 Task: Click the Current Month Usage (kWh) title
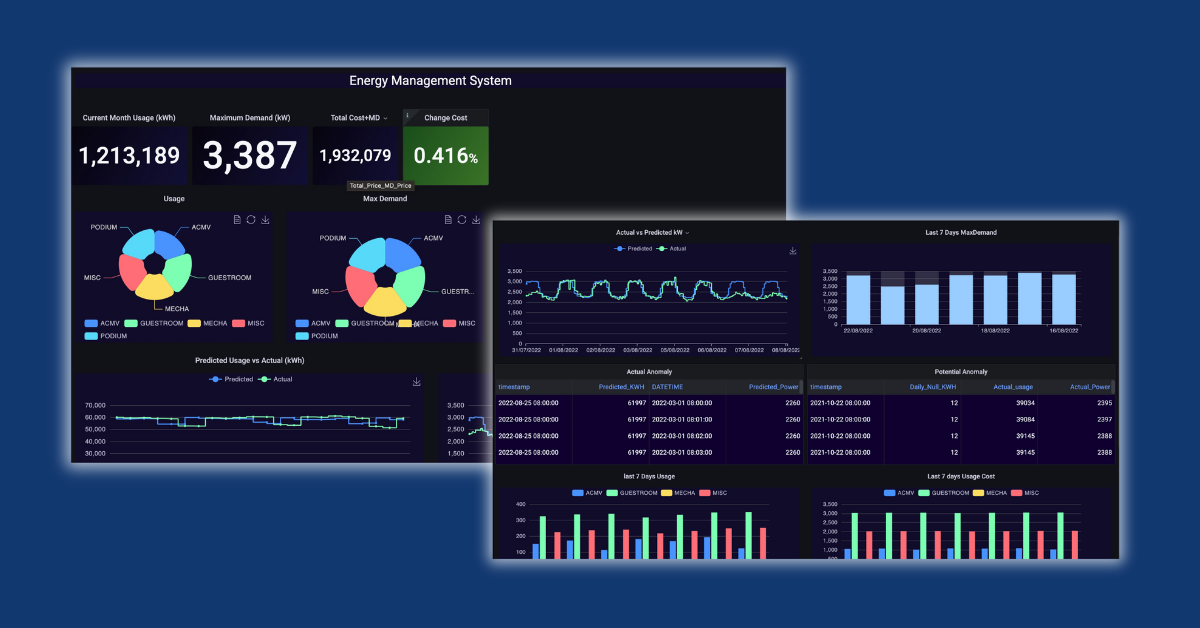point(129,118)
